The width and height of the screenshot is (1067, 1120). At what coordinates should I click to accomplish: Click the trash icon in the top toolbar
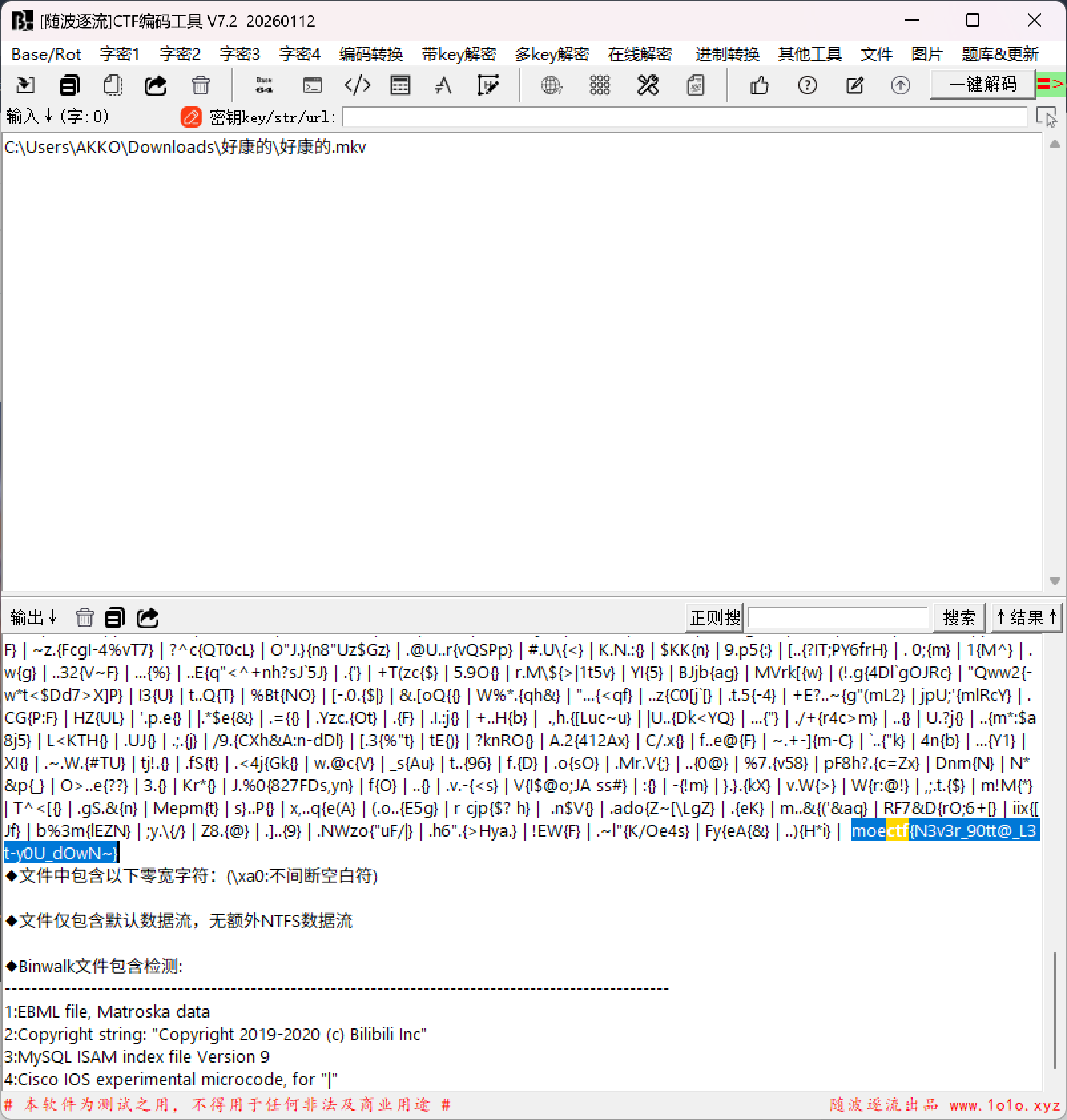click(x=200, y=85)
